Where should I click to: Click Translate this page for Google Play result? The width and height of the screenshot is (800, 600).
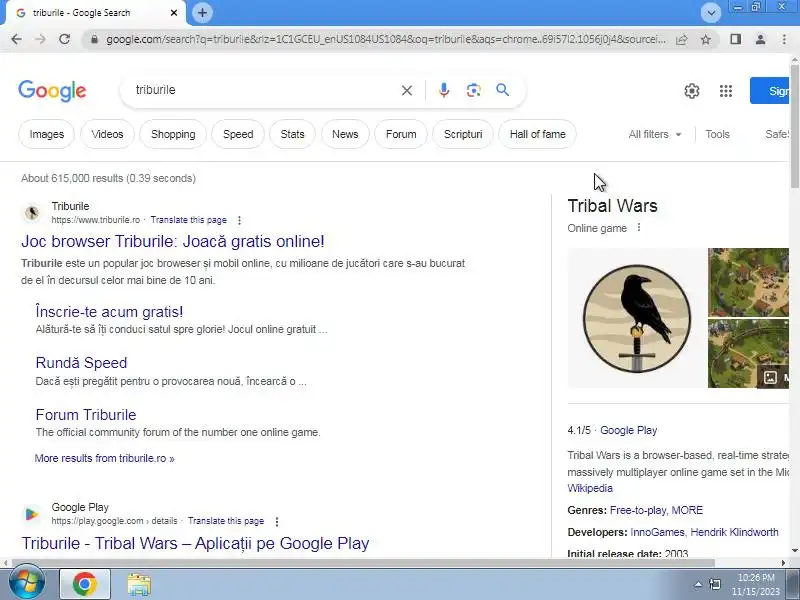226,521
